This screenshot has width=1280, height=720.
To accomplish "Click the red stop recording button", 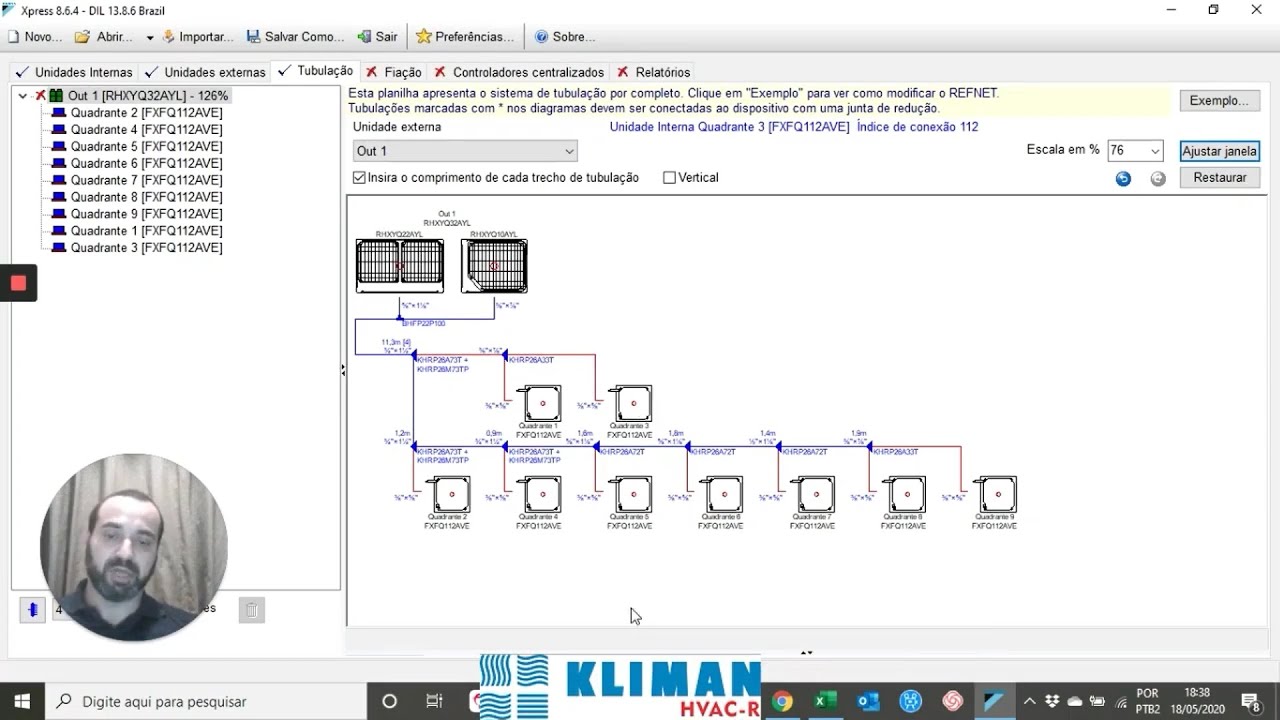I will pyautogui.click(x=18, y=283).
